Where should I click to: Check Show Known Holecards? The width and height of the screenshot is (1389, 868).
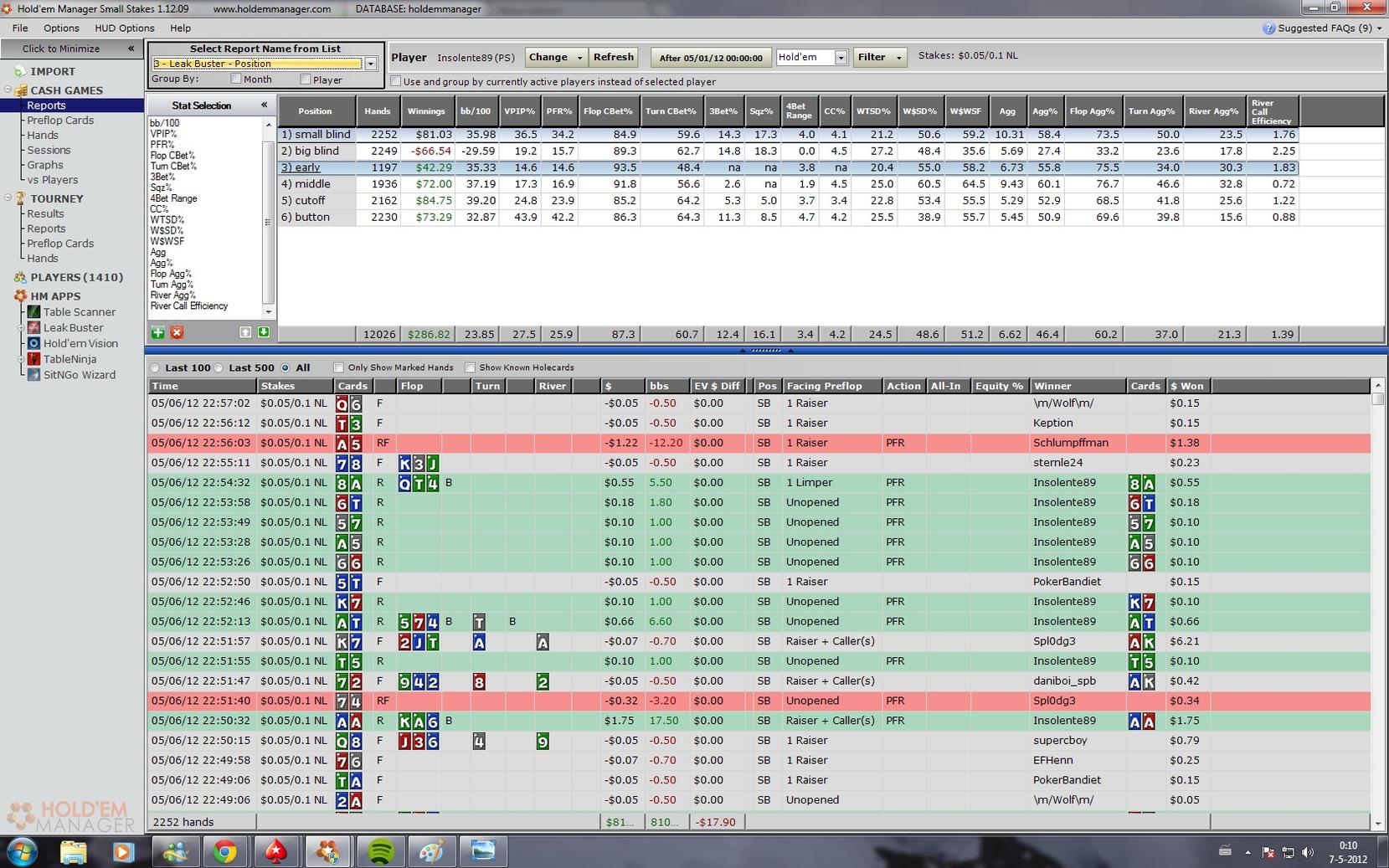pyautogui.click(x=471, y=367)
